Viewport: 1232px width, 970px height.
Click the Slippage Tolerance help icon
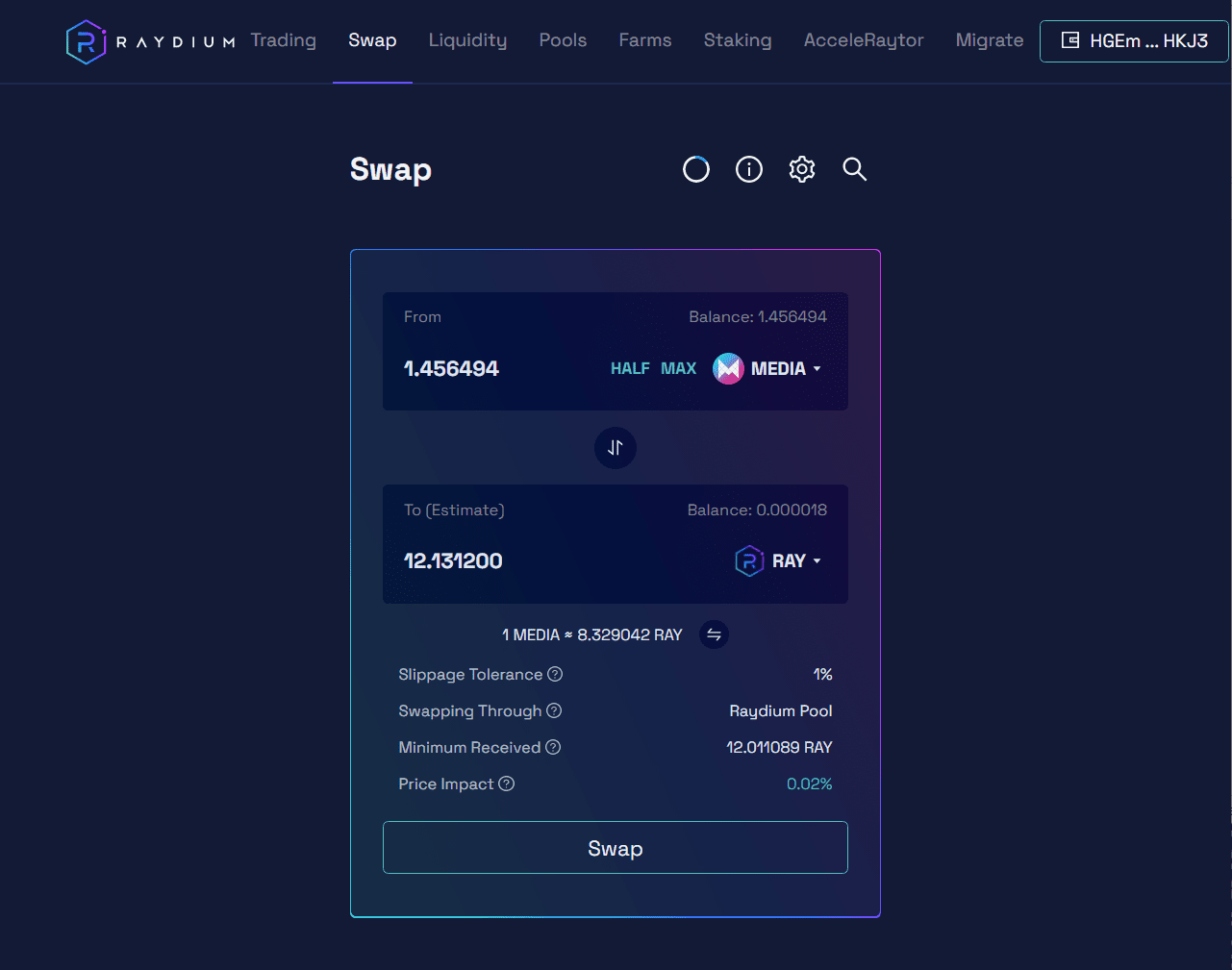555,675
